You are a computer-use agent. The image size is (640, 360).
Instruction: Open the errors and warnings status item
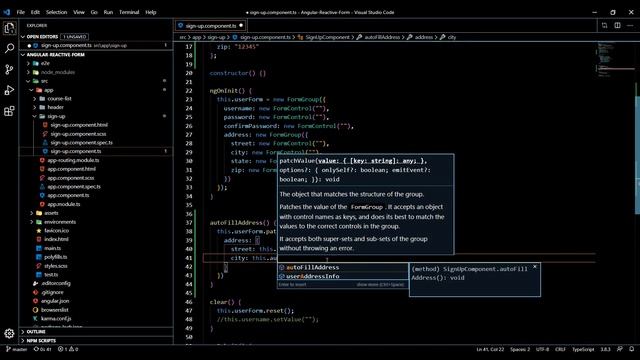pyautogui.click(x=68, y=349)
